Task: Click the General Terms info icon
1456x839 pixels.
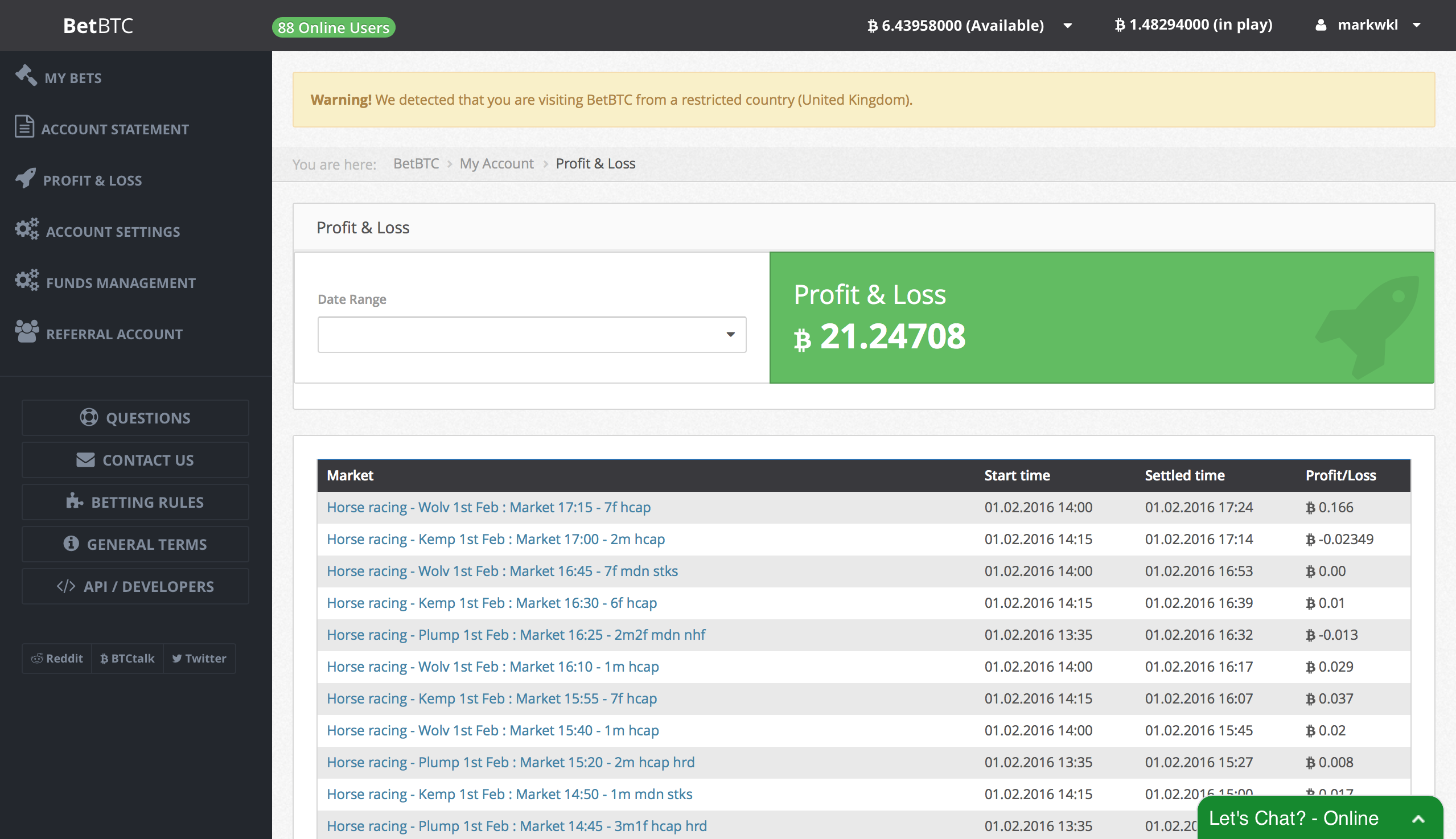Action: [x=71, y=543]
